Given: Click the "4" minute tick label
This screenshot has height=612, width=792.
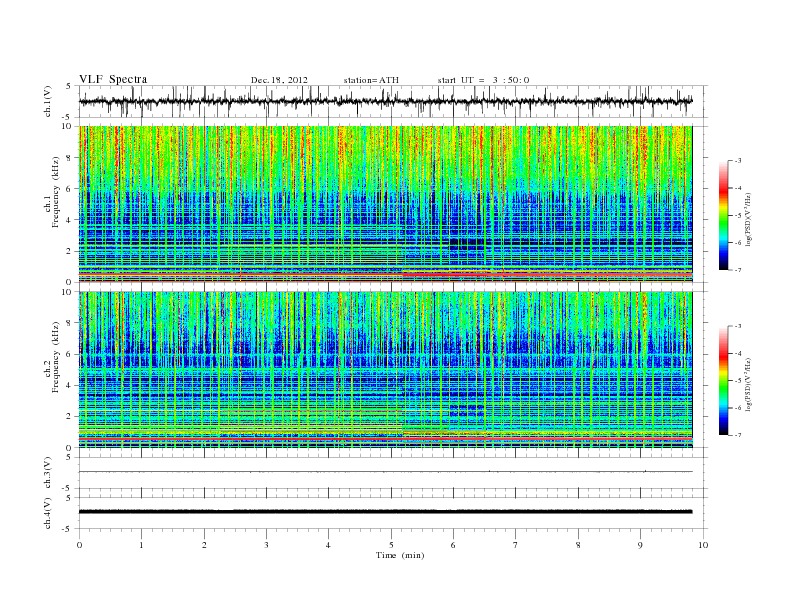Looking at the screenshot, I should click(x=328, y=545).
